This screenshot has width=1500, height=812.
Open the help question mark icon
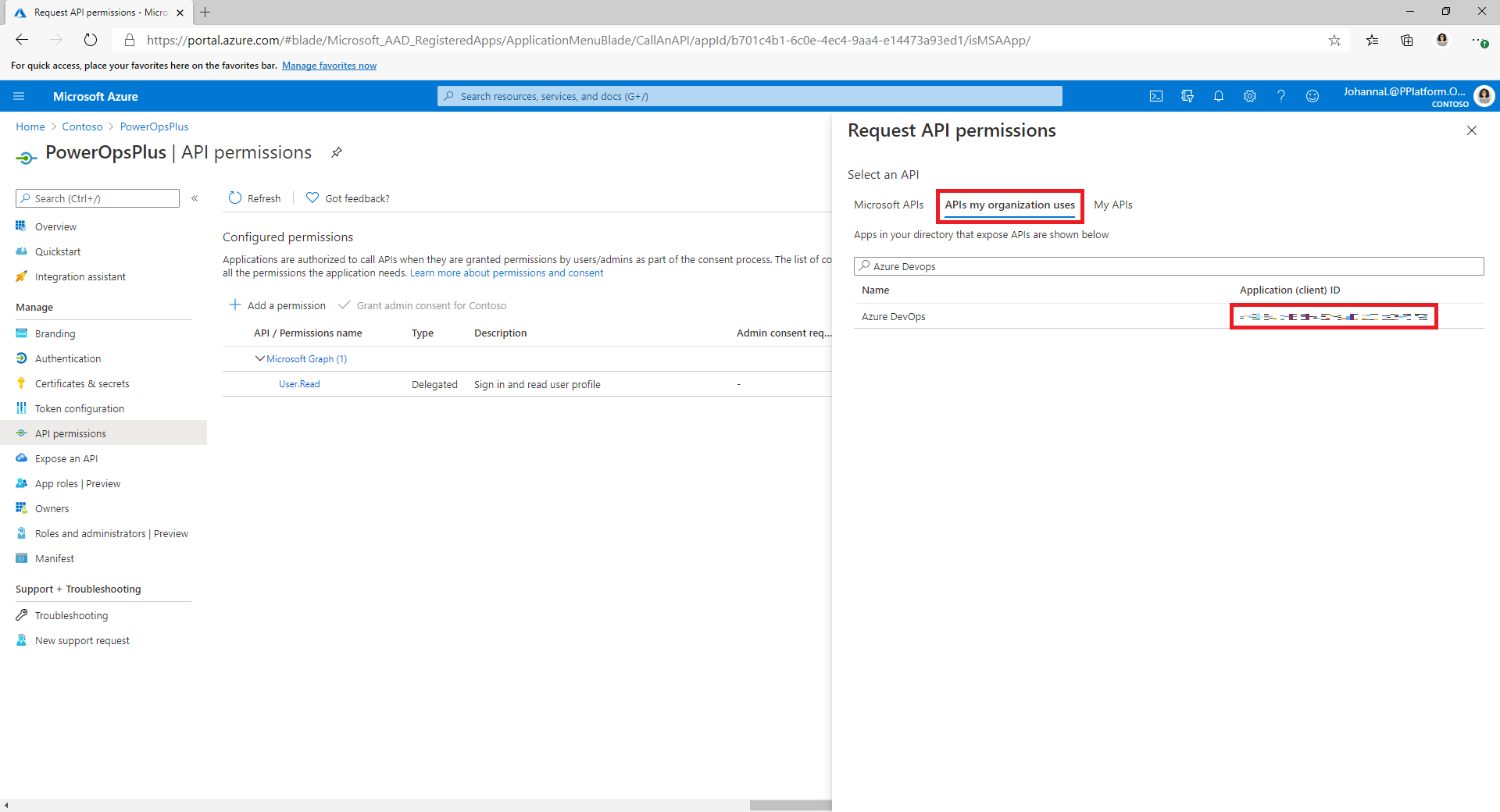point(1281,96)
